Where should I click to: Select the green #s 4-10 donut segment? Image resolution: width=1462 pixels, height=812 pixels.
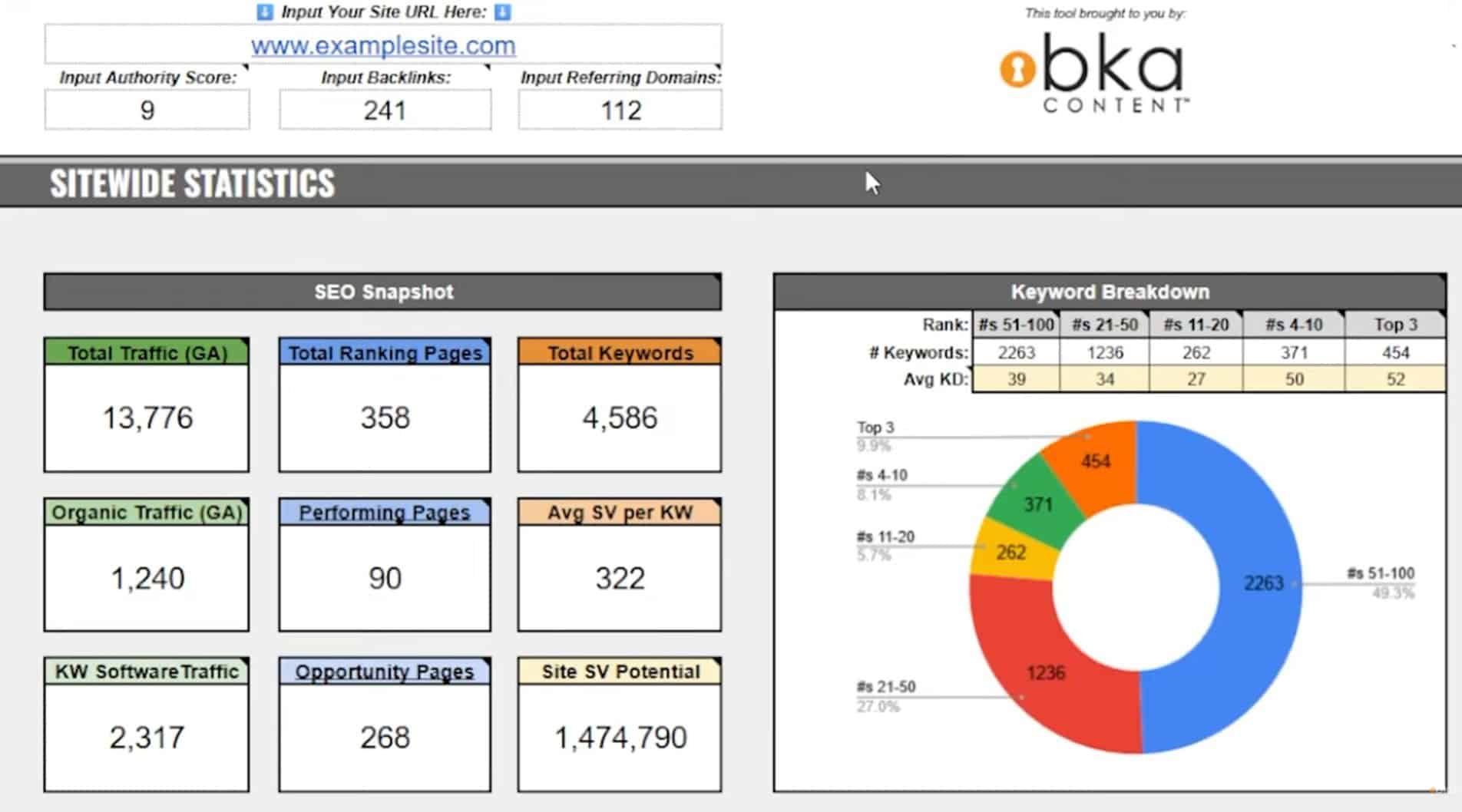[x=1037, y=503]
